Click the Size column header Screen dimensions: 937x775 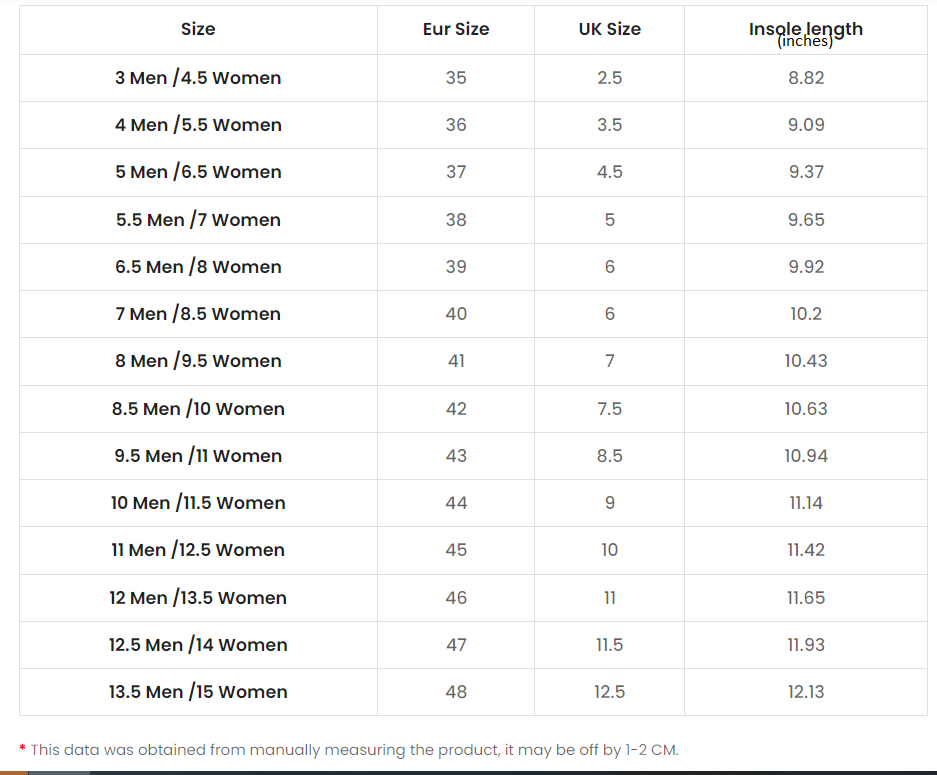tap(198, 29)
